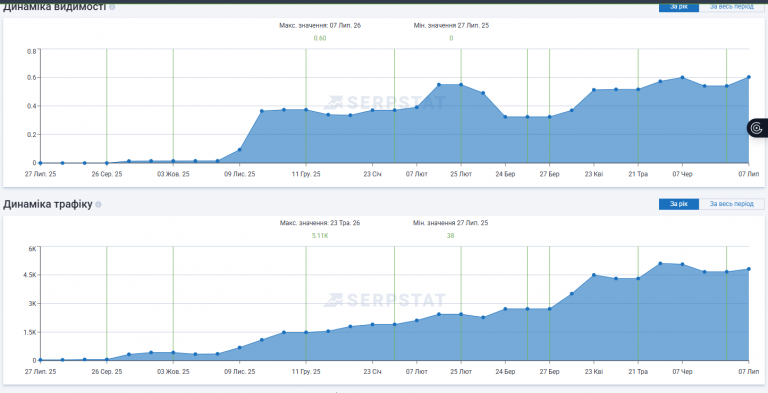
Task: Open info icon beside Динаміка видимості title
Action: pyautogui.click(x=112, y=7)
